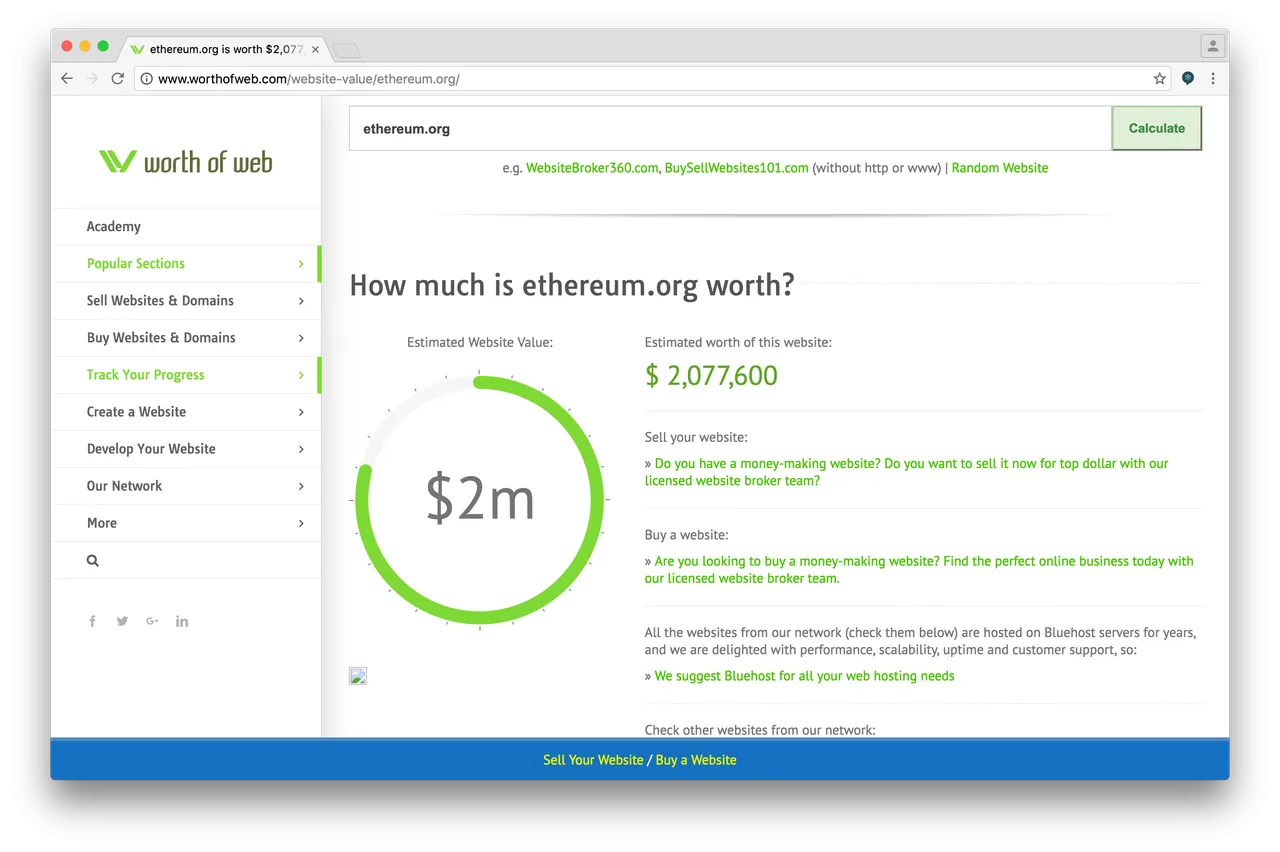Click the site info icon in address bar
This screenshot has width=1280, height=852.
(x=146, y=79)
